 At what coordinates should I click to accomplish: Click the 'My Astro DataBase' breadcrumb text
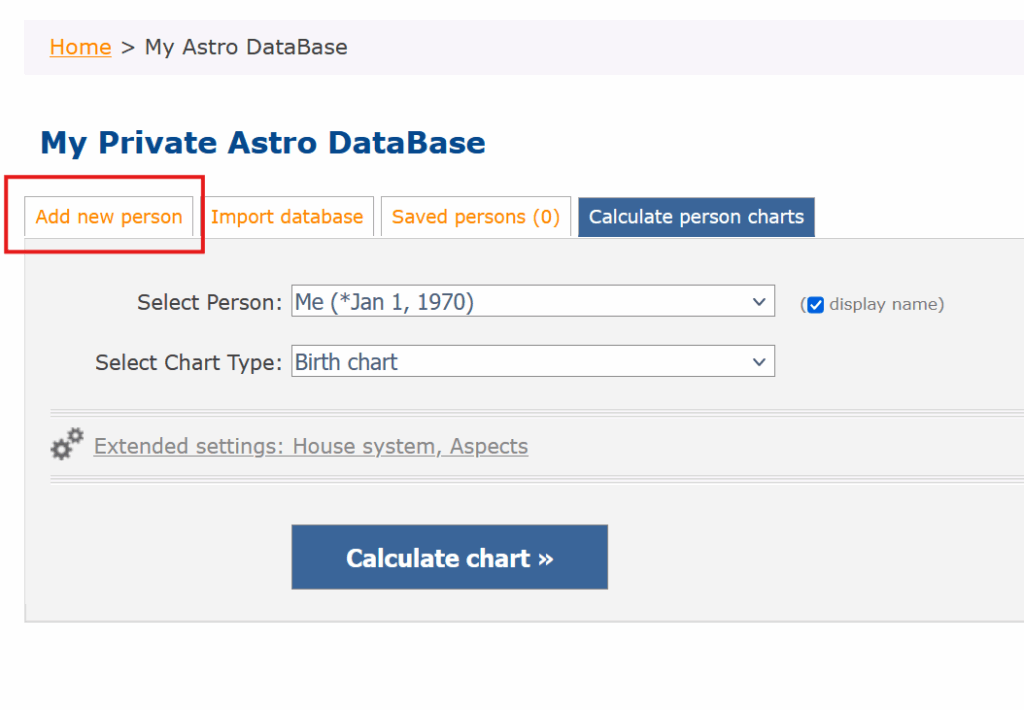246,47
